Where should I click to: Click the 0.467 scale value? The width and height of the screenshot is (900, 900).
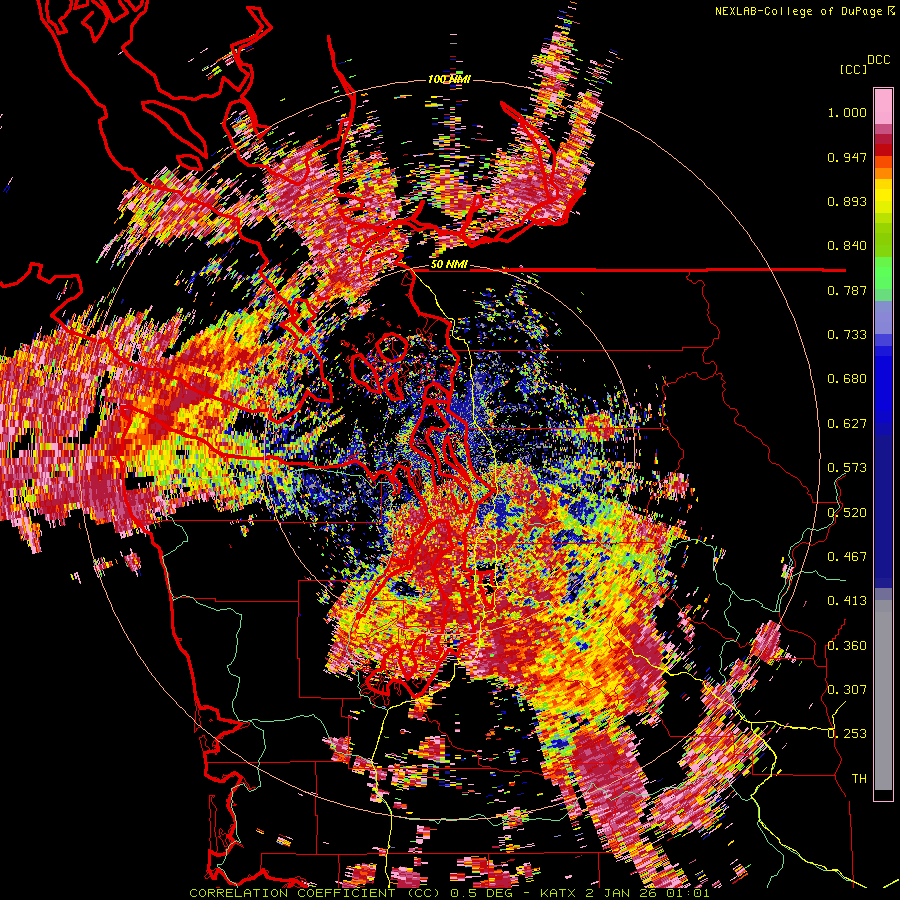(x=847, y=557)
